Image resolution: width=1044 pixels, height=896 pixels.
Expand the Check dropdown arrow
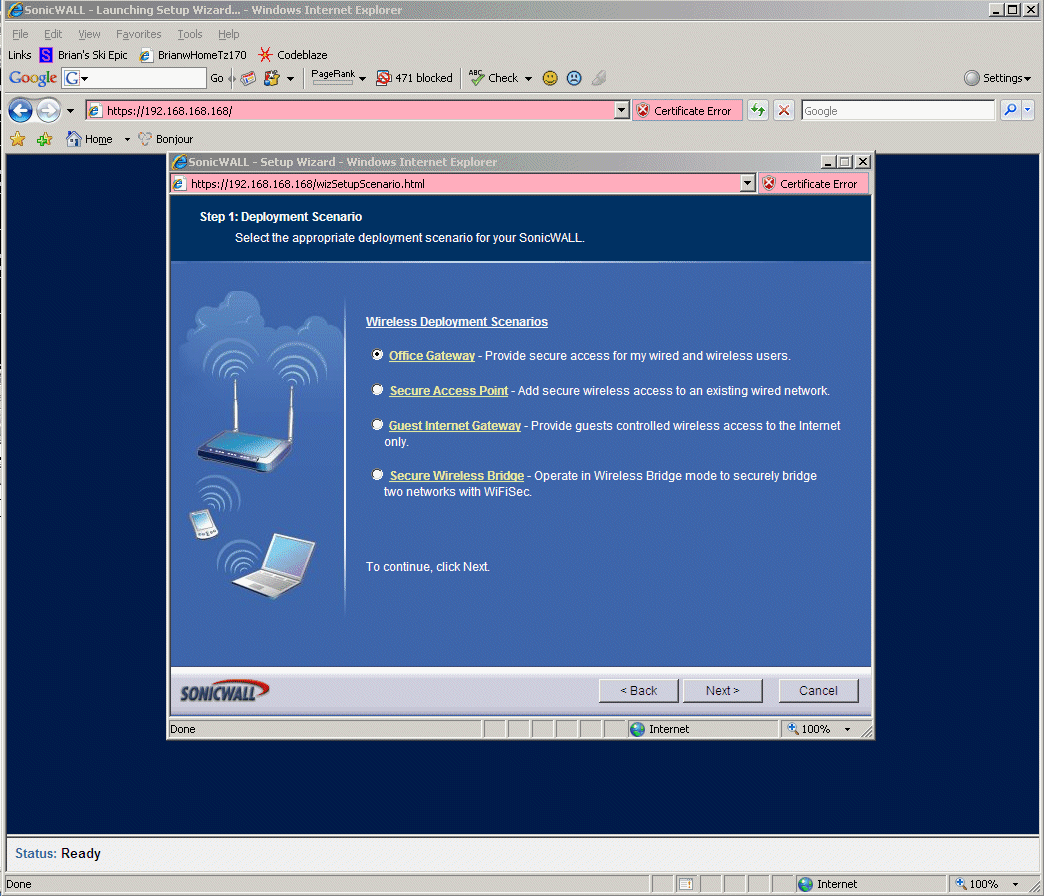[529, 79]
